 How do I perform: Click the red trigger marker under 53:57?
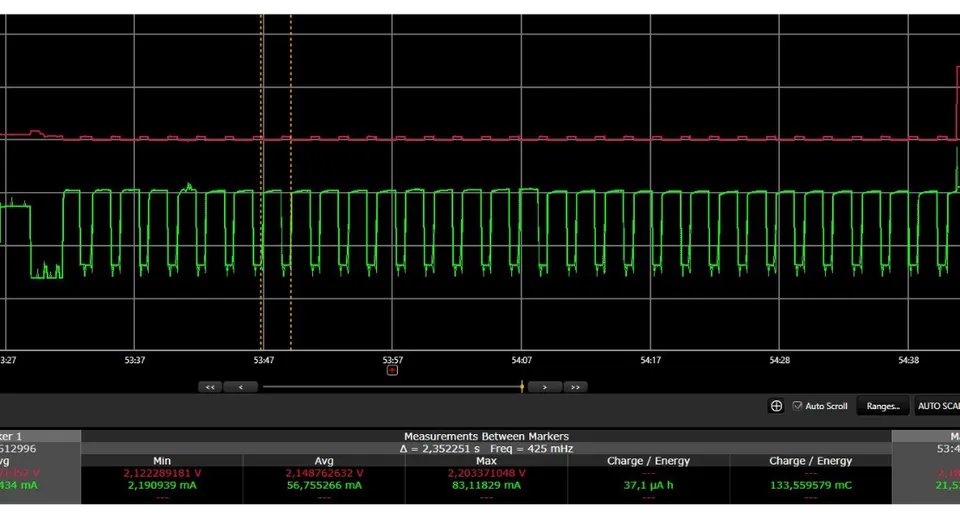point(392,370)
